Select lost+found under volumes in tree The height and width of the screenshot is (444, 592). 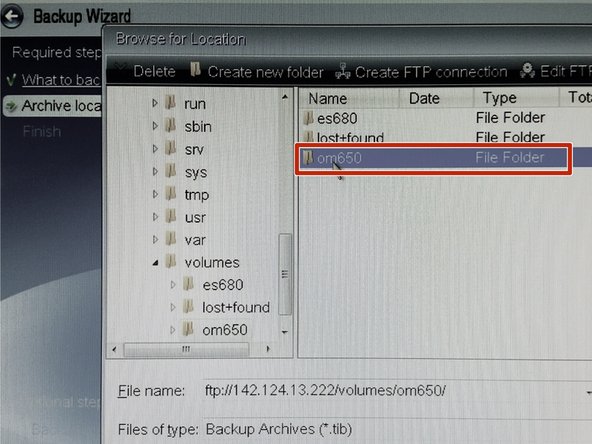(x=236, y=308)
